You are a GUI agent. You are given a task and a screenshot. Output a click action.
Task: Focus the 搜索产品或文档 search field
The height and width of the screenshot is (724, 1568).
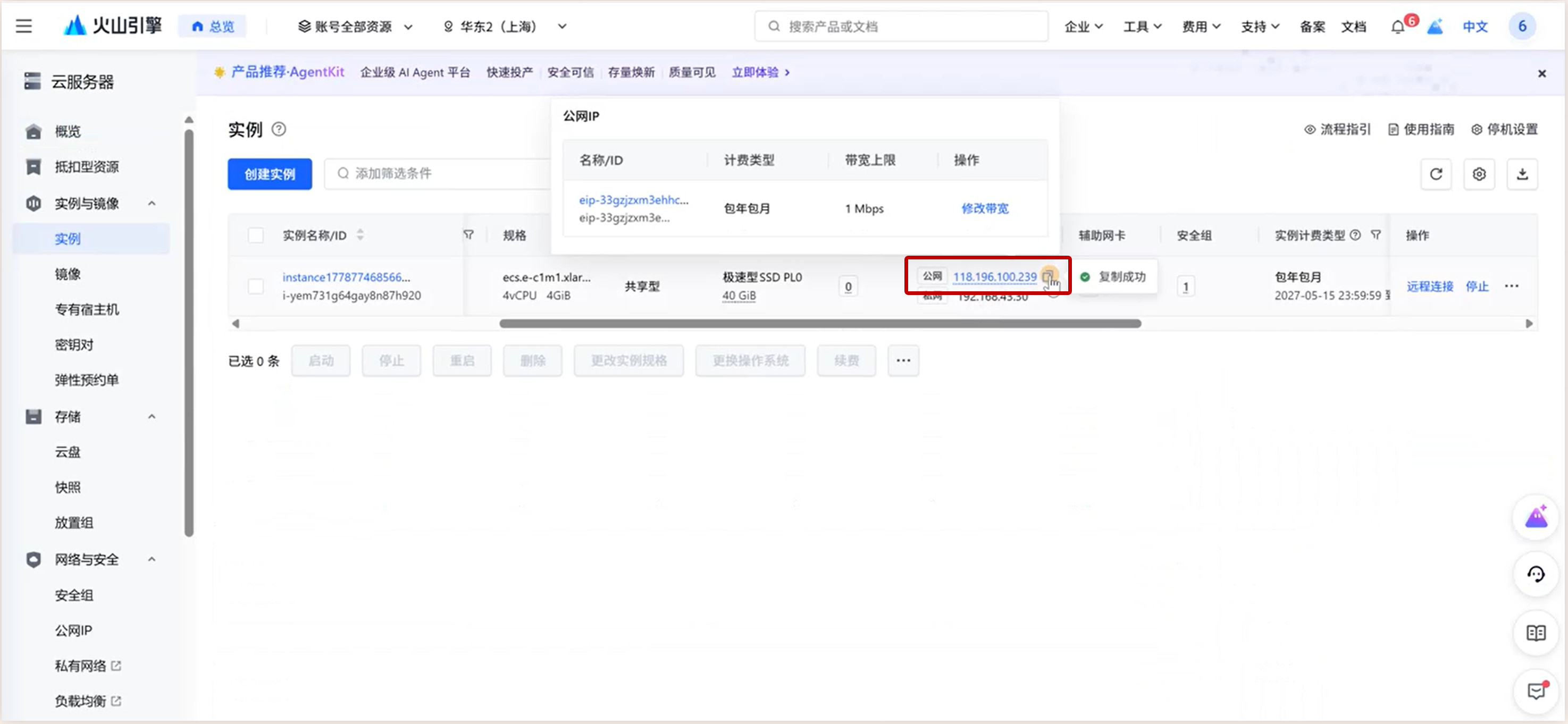[901, 27]
